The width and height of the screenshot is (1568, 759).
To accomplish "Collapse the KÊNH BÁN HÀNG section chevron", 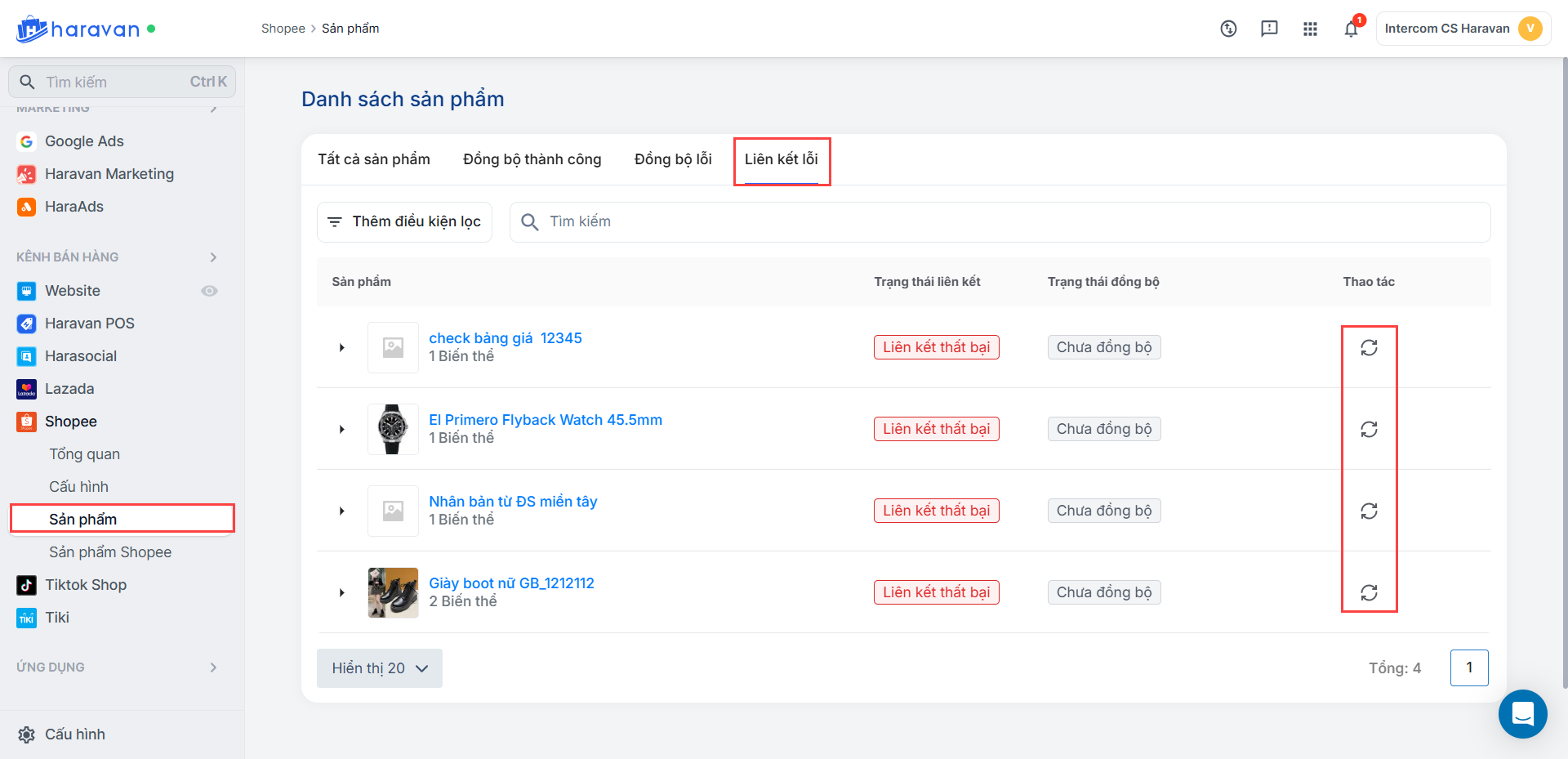I will (x=213, y=257).
